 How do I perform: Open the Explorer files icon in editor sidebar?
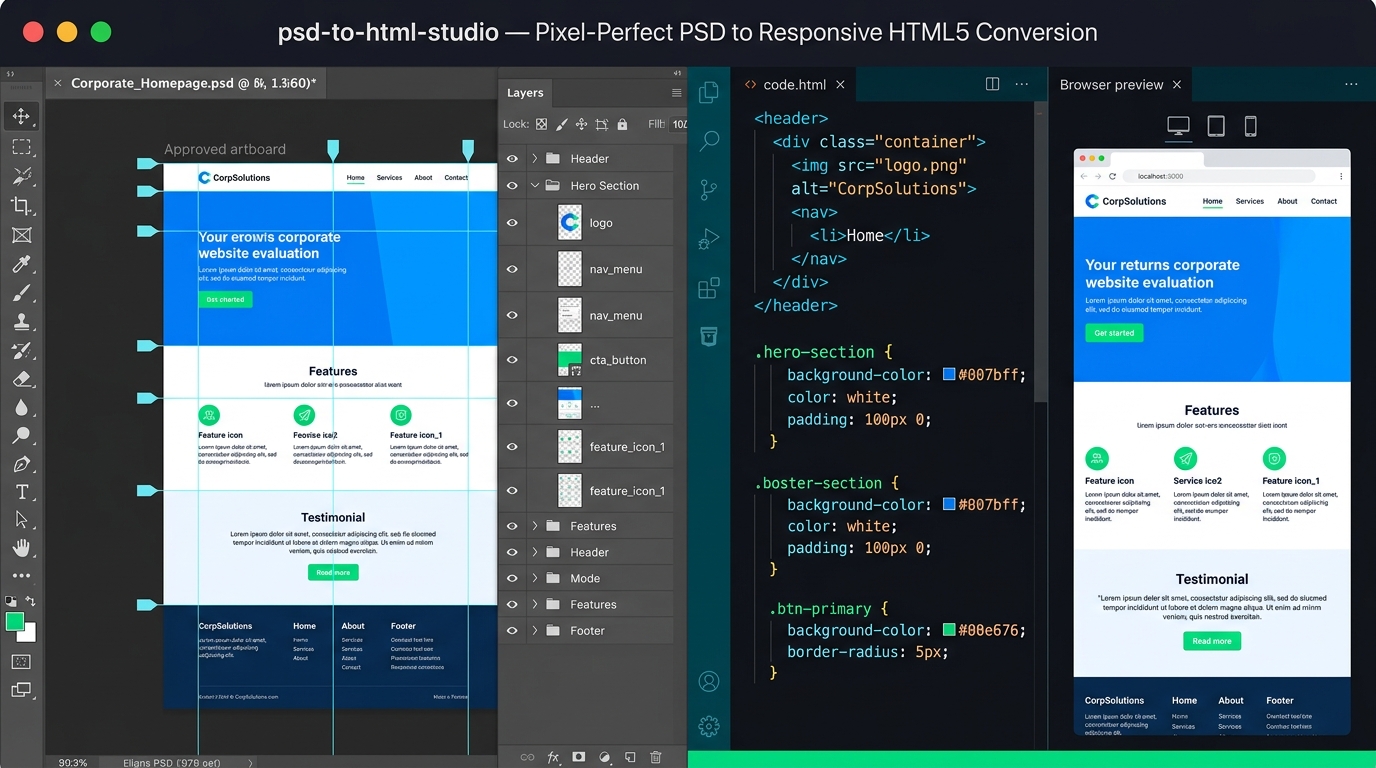(709, 93)
